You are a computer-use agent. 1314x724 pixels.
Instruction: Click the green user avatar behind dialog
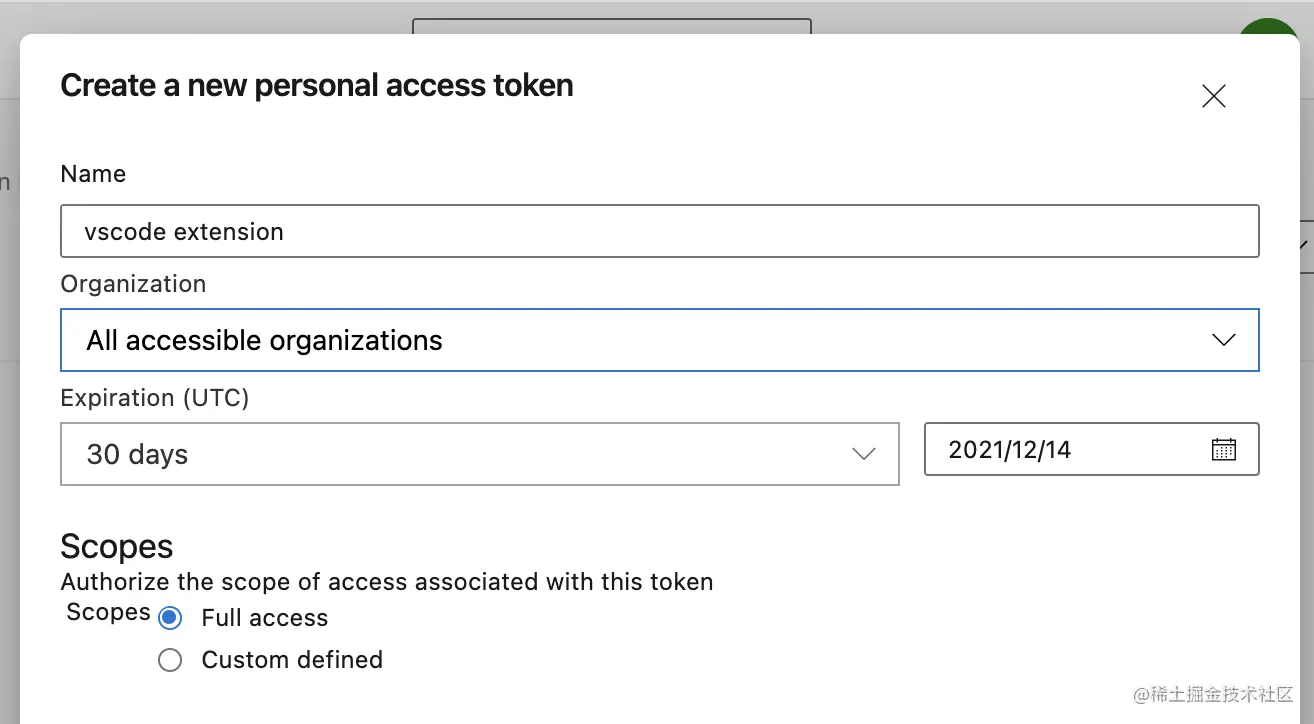click(1268, 27)
